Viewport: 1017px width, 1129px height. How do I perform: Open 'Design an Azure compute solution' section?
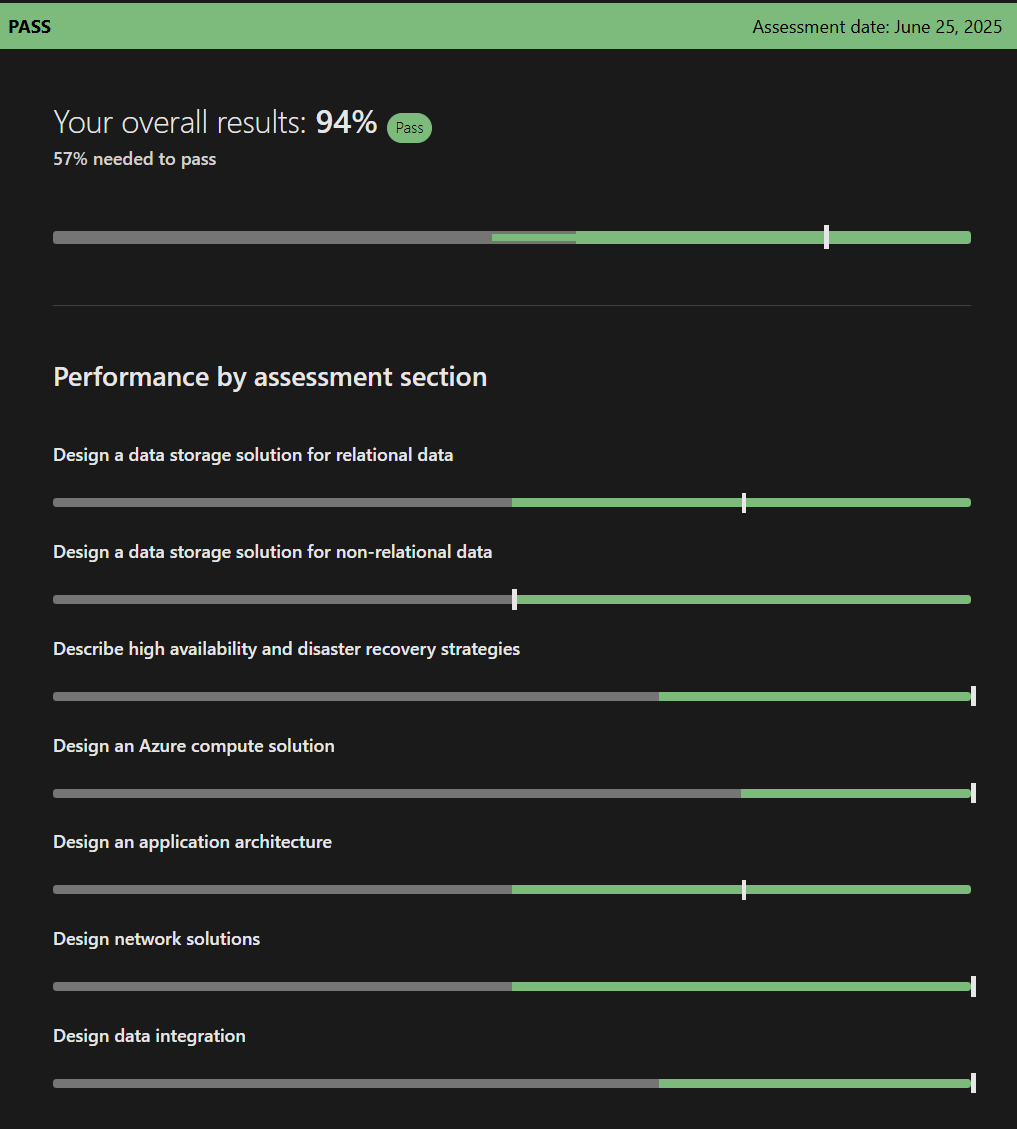pyautogui.click(x=194, y=746)
